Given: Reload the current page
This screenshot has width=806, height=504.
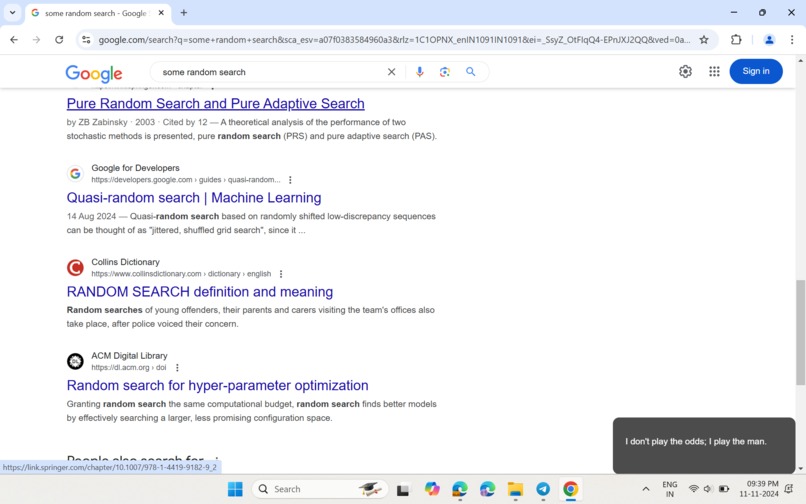Looking at the screenshot, I should [59, 40].
